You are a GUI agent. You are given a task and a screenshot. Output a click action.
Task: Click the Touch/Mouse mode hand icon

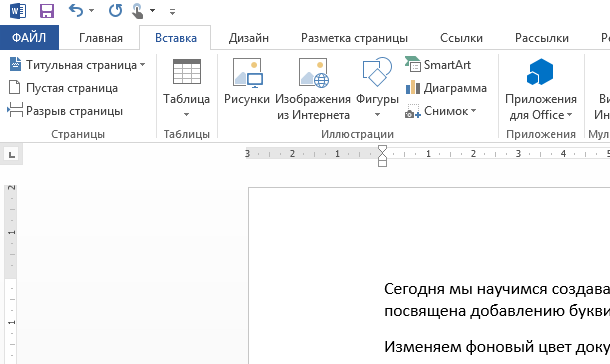(138, 10)
